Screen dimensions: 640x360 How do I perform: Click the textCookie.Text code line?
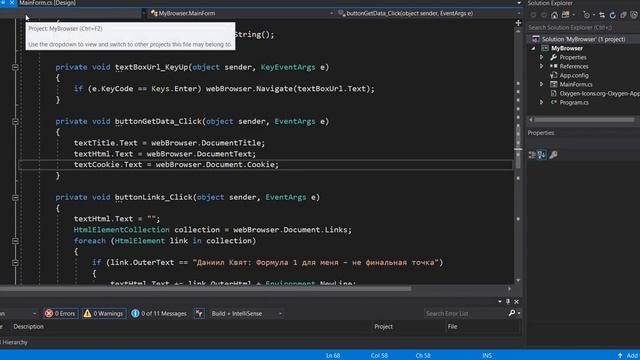point(176,164)
